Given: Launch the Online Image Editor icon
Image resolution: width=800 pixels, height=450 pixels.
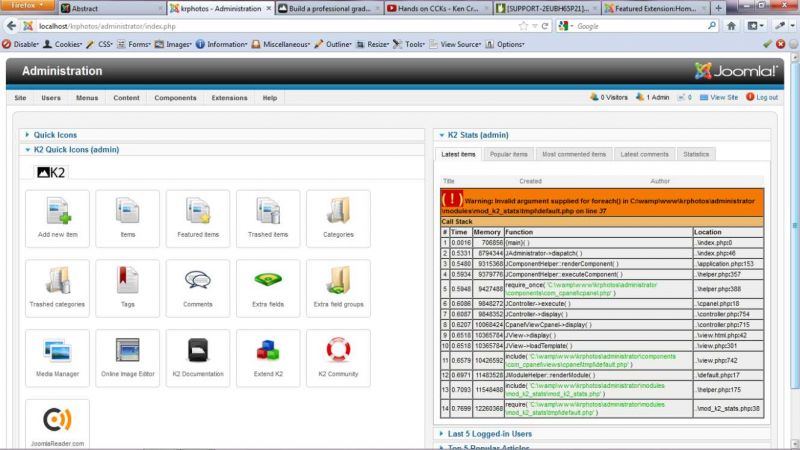Looking at the screenshot, I should (x=128, y=358).
